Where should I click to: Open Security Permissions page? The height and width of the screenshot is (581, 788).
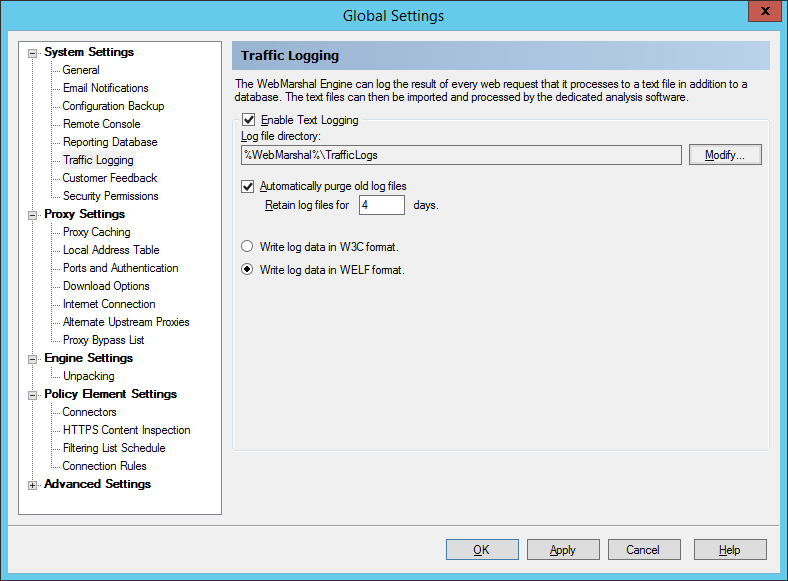(x=111, y=196)
